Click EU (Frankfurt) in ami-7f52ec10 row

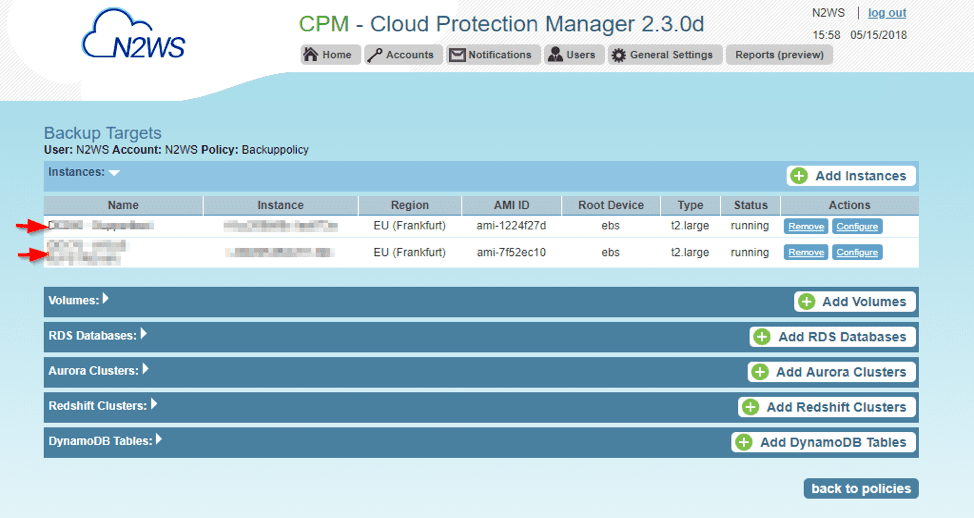[409, 252]
